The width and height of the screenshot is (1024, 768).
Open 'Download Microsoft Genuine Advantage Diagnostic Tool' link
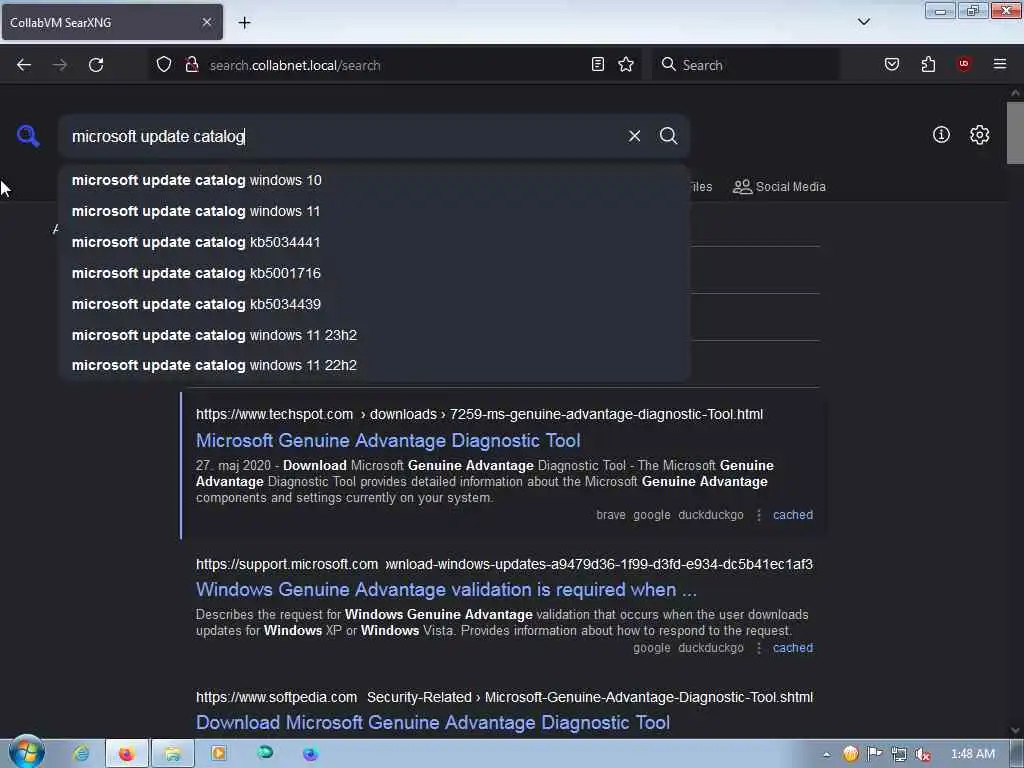coord(433,723)
